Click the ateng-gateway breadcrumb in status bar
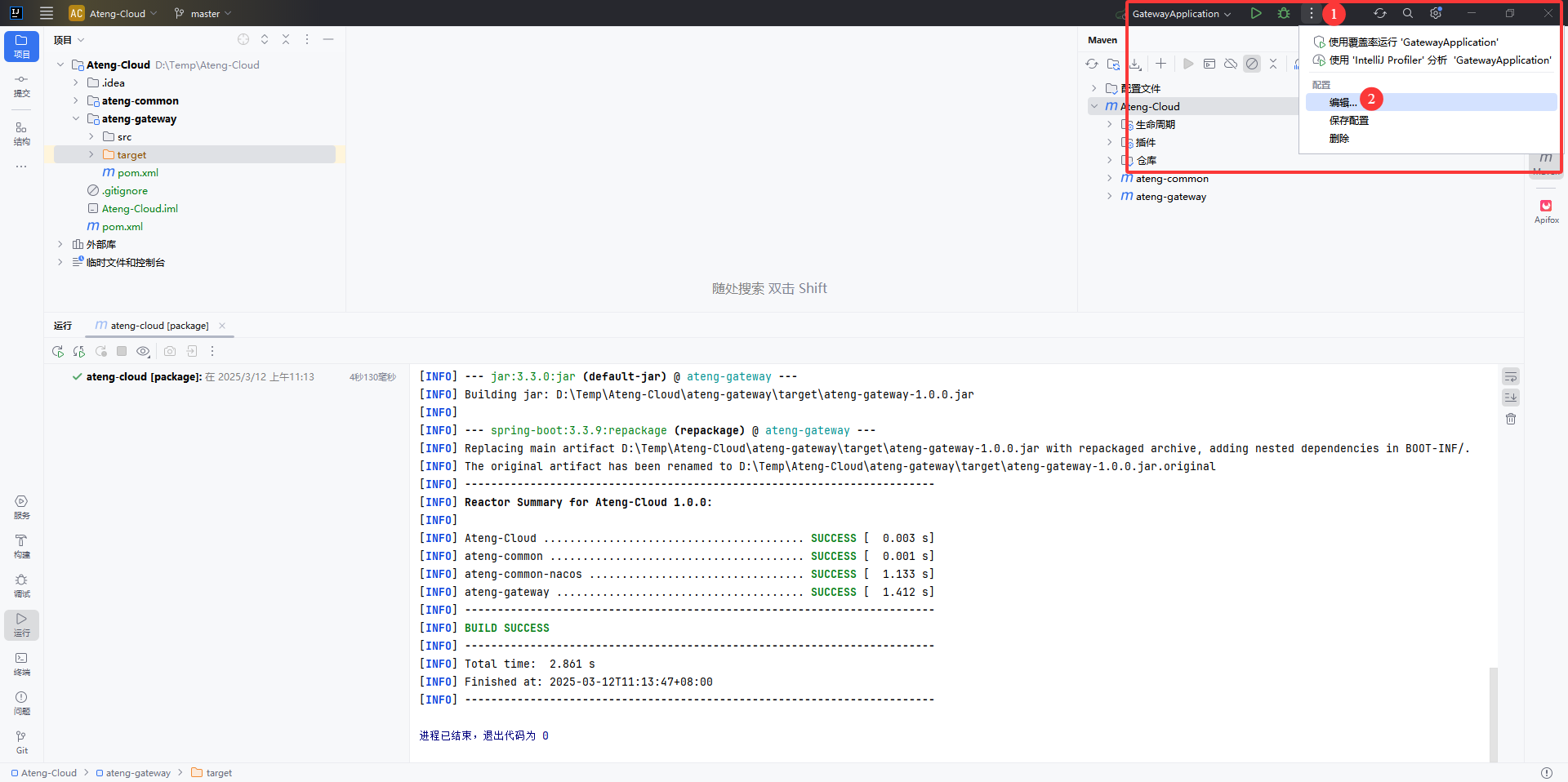1568x782 pixels. click(138, 773)
